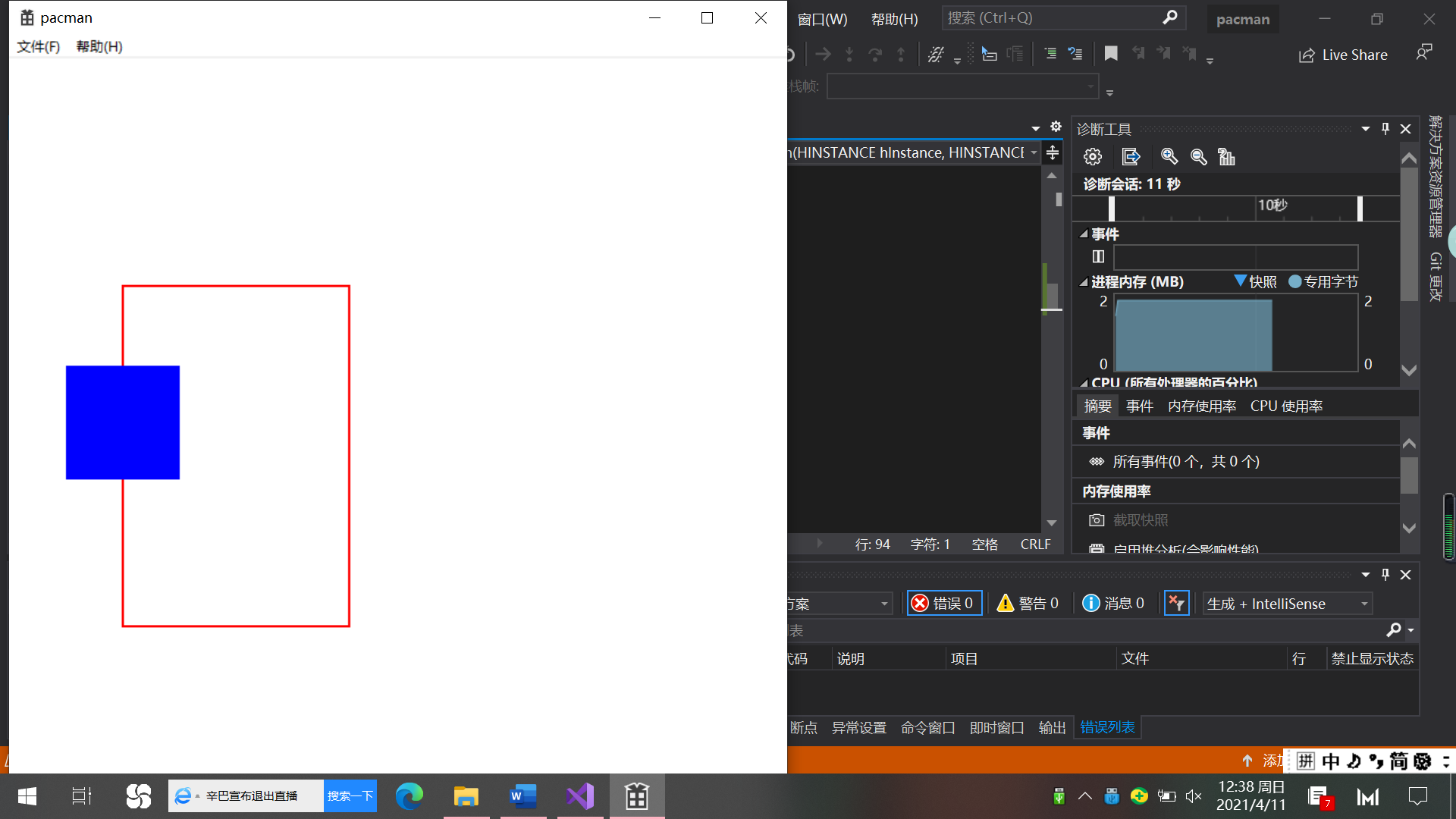
Task: Click 截取快照 camera snapshot
Action: coord(1129,520)
